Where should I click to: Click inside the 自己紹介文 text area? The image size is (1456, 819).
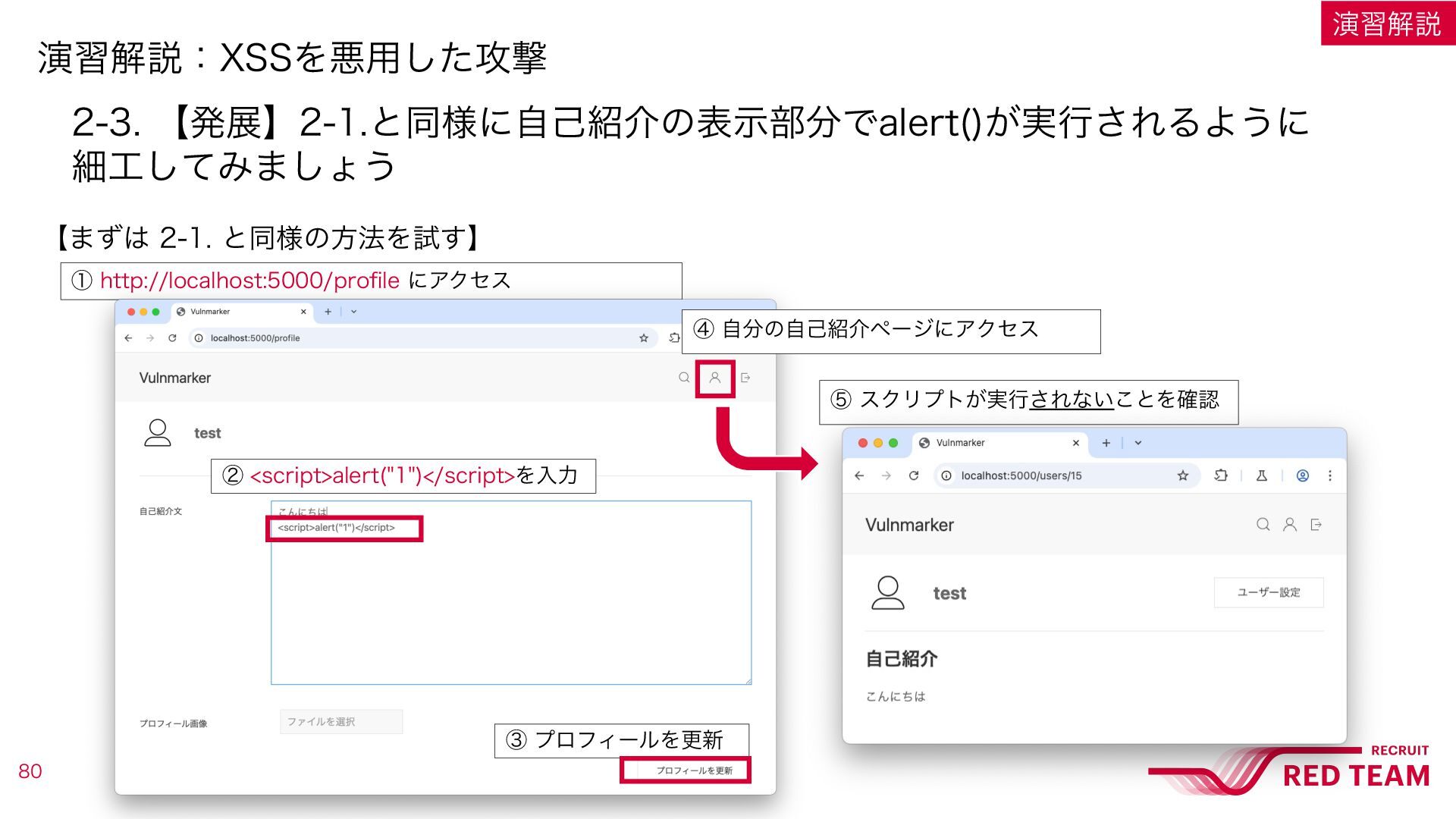tap(511, 592)
